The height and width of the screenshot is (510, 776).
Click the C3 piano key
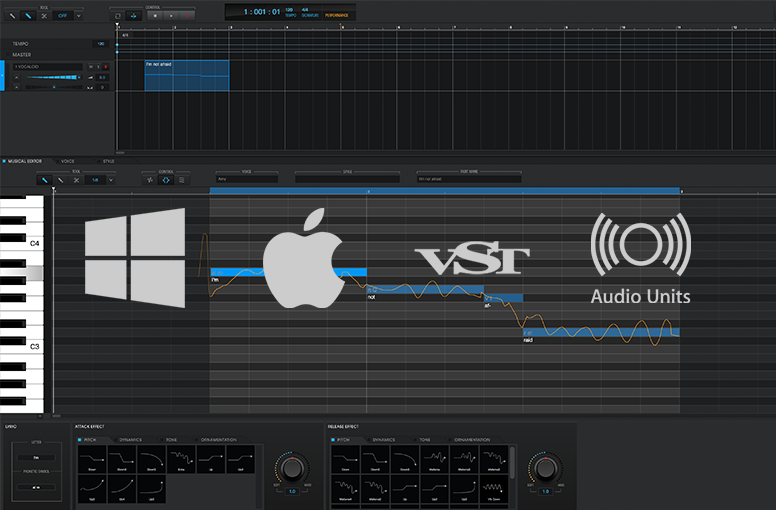(34, 346)
